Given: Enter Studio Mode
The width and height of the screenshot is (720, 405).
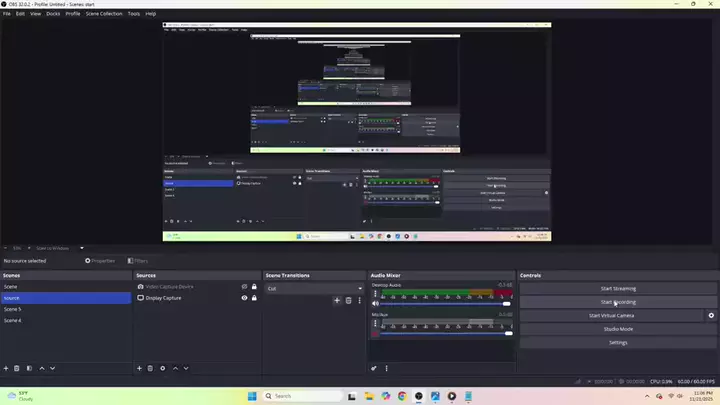Looking at the screenshot, I should [x=617, y=329].
